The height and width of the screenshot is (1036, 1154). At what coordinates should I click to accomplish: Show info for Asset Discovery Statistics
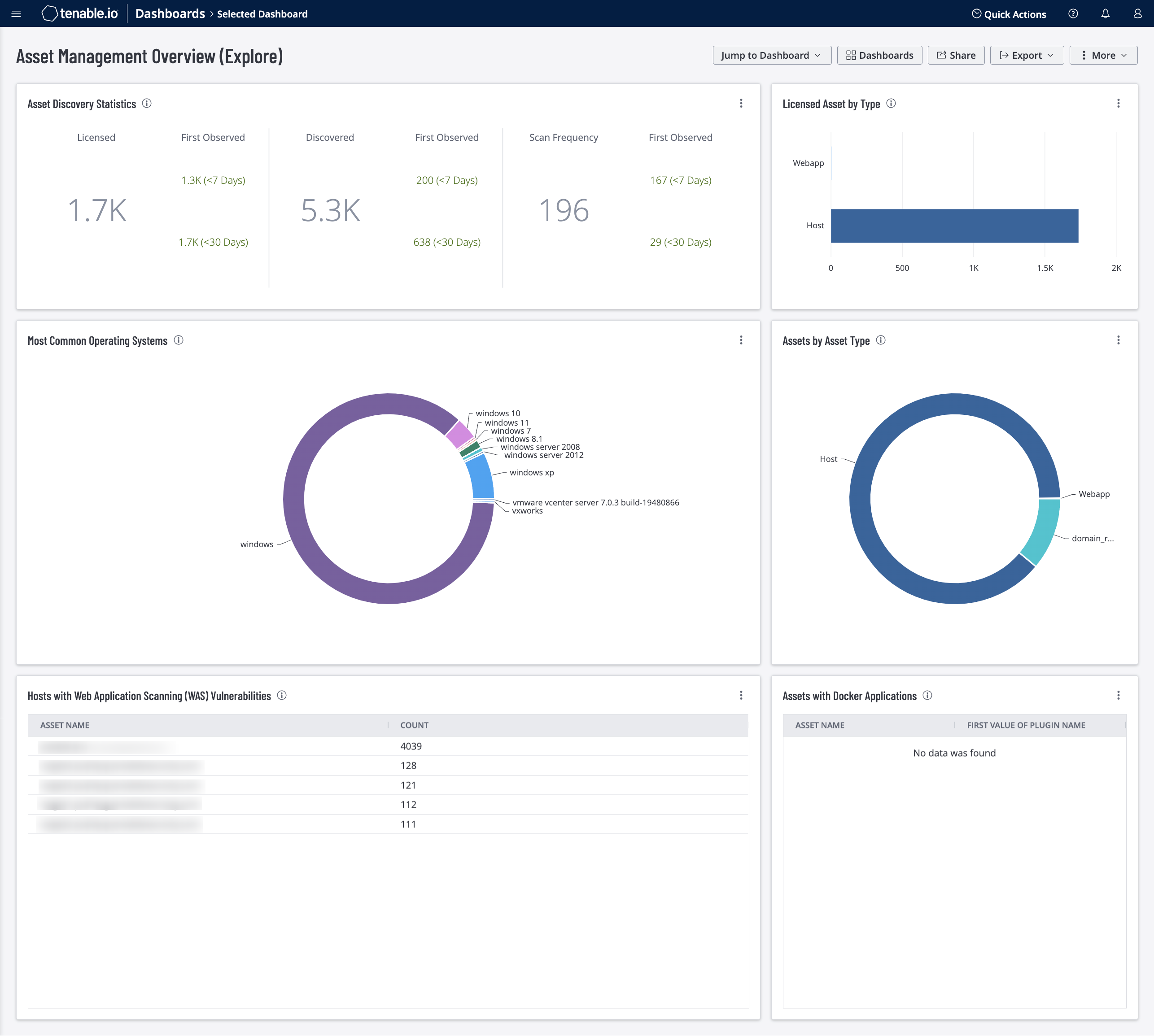pos(147,103)
